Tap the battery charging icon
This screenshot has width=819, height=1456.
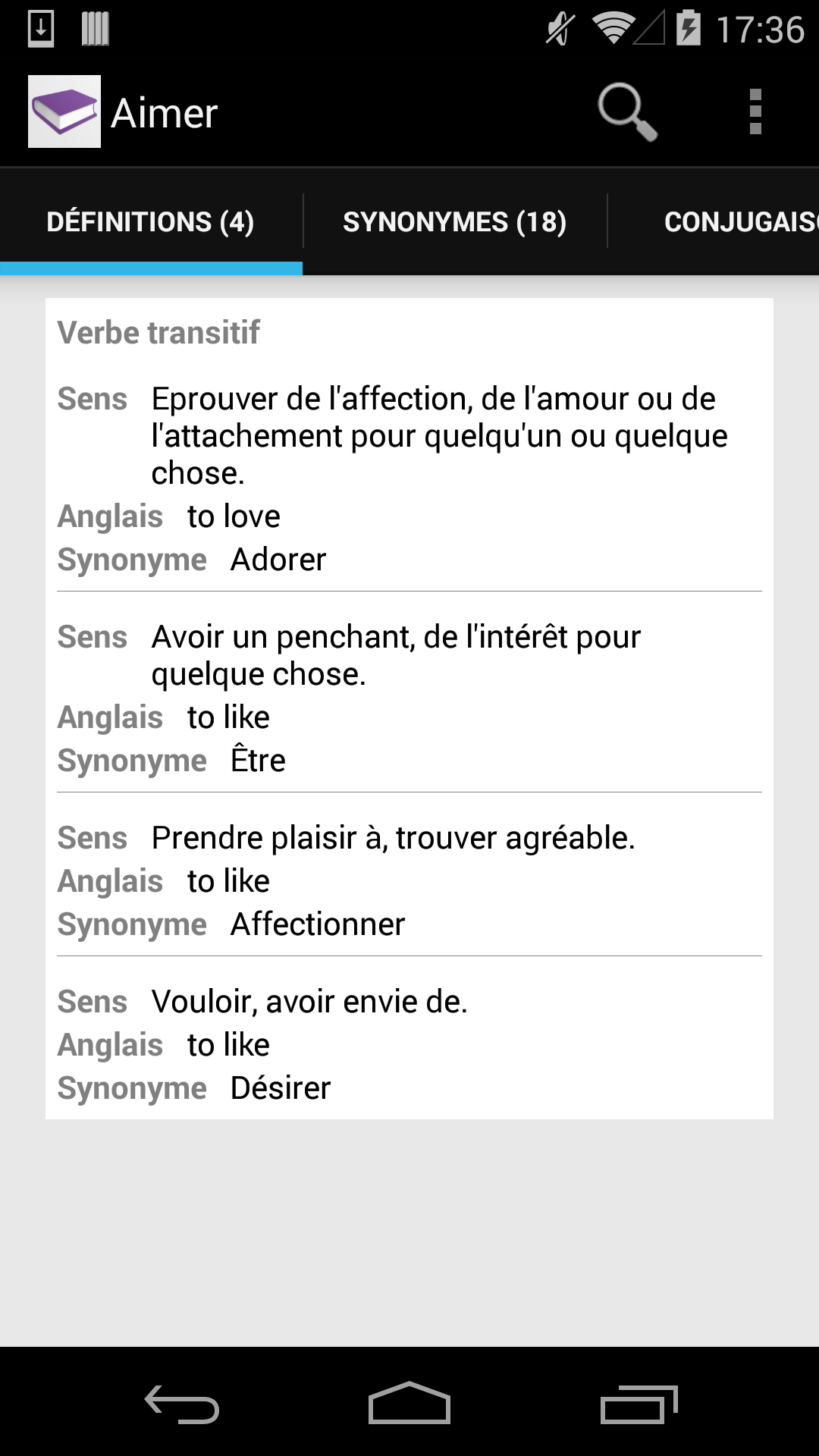pyautogui.click(x=689, y=29)
